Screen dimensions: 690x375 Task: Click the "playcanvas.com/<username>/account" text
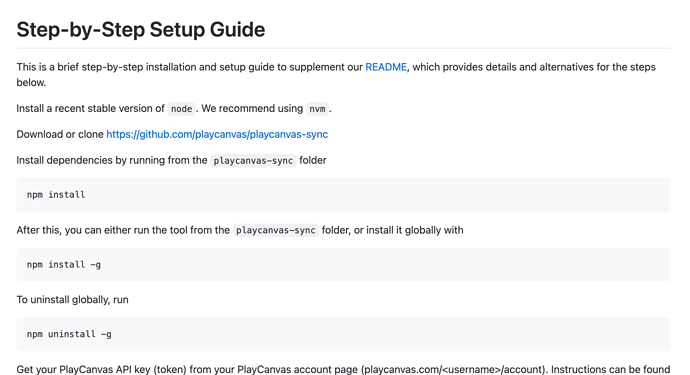tap(453, 369)
